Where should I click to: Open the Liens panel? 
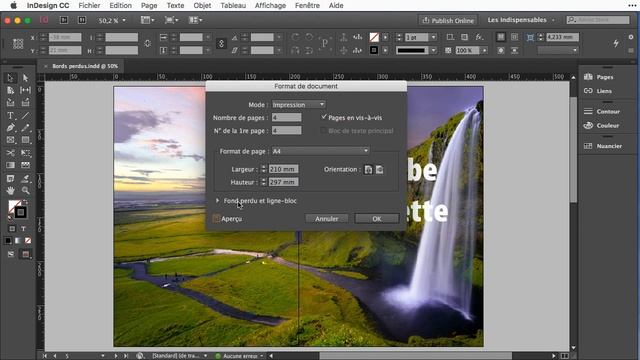click(x=598, y=91)
